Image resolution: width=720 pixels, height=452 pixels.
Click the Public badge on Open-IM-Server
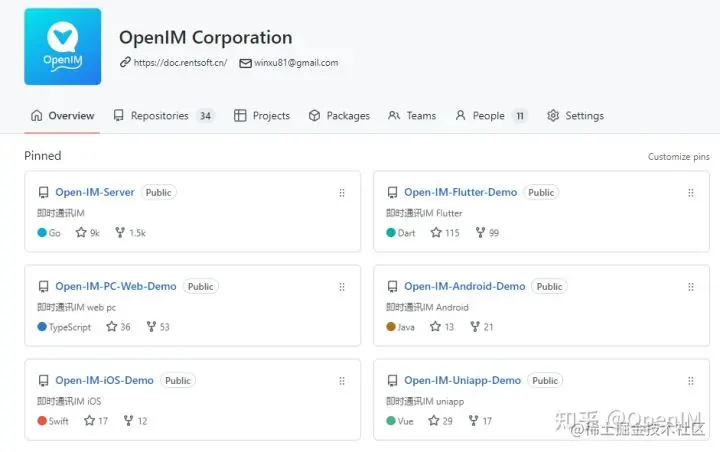click(x=158, y=192)
